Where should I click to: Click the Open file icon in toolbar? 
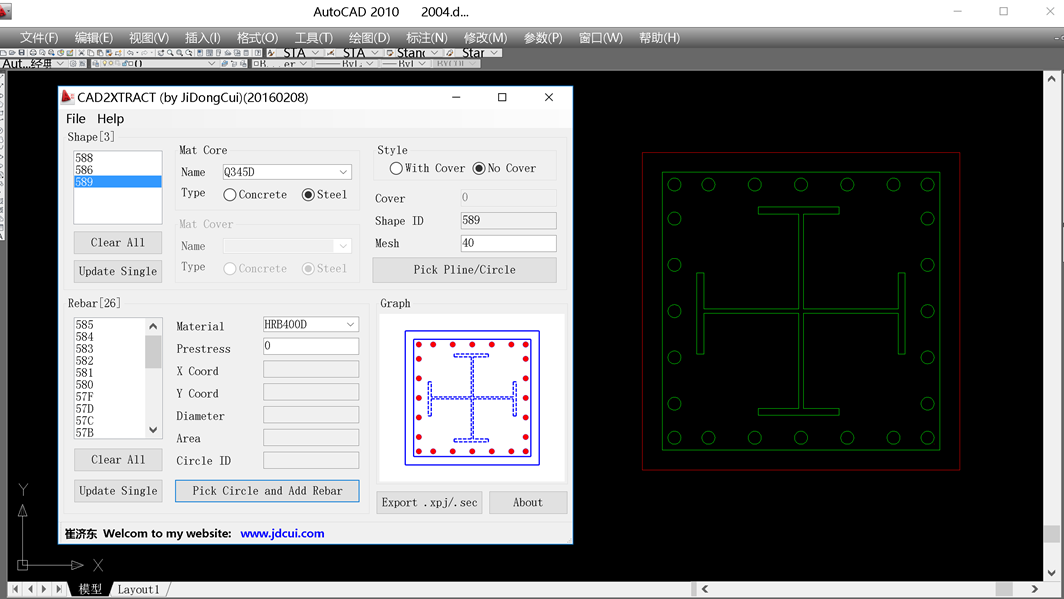point(12,53)
